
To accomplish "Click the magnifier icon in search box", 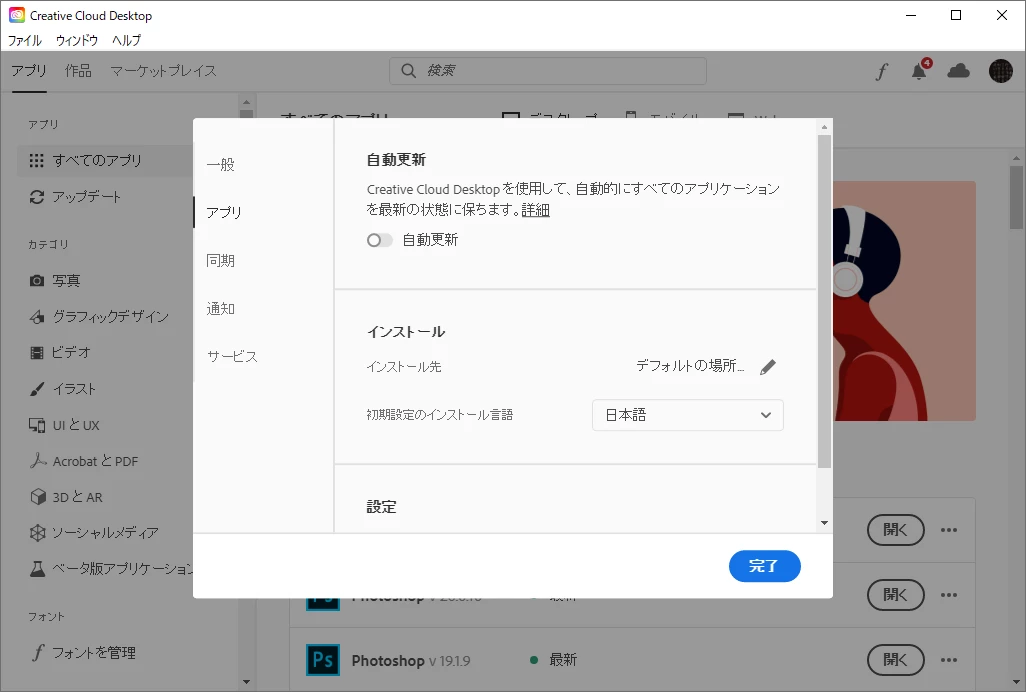I will 408,71.
